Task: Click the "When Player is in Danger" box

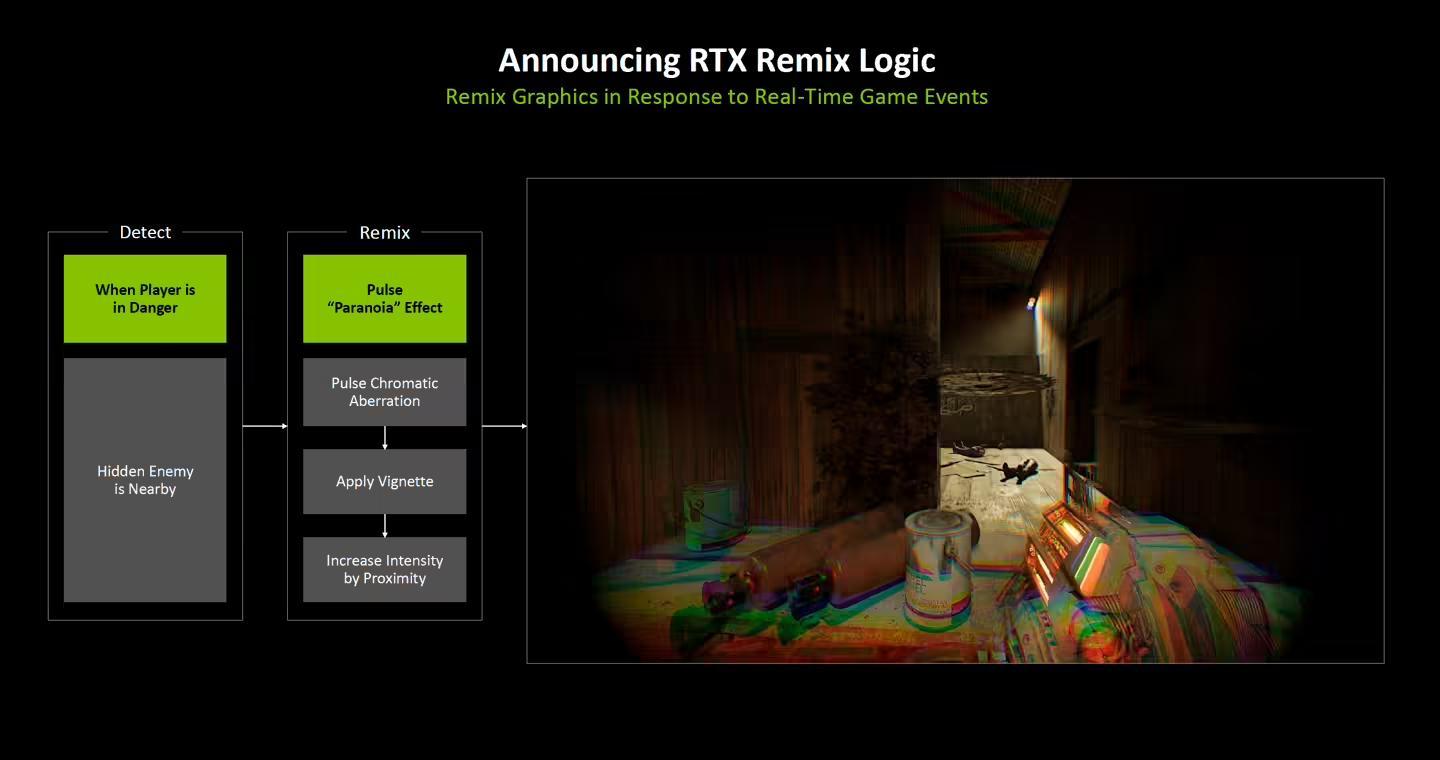Action: coord(145,299)
